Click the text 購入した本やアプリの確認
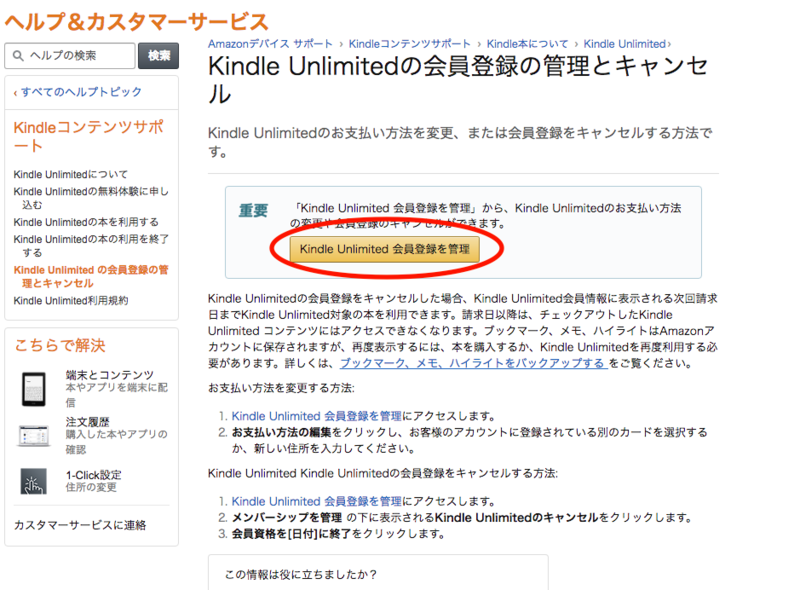Viewport: 800px width, 590px height. pyautogui.click(x=116, y=441)
